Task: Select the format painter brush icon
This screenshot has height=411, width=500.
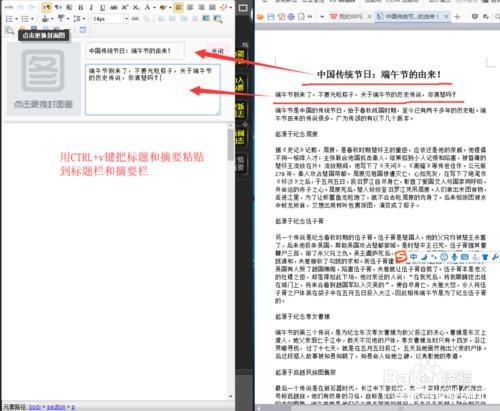Action: 163,7
